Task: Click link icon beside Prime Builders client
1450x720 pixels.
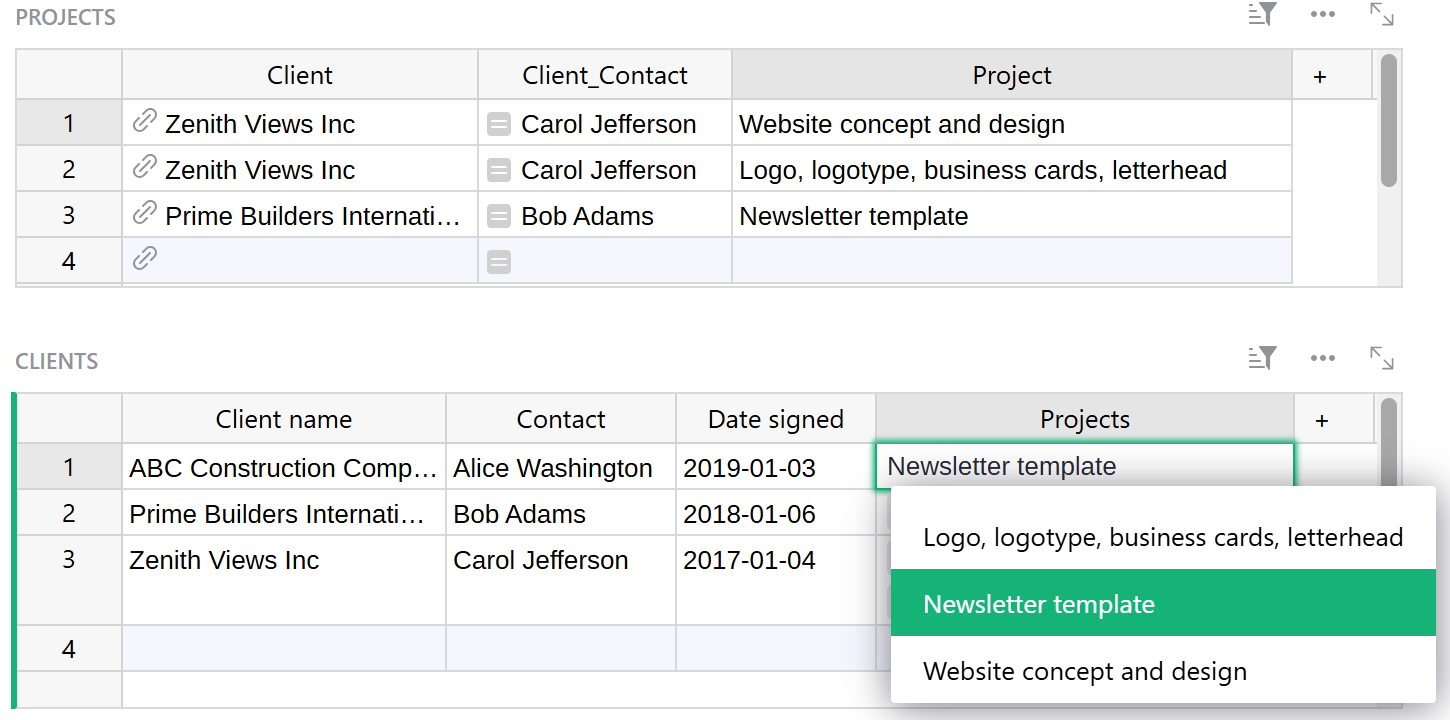Action: pyautogui.click(x=145, y=214)
